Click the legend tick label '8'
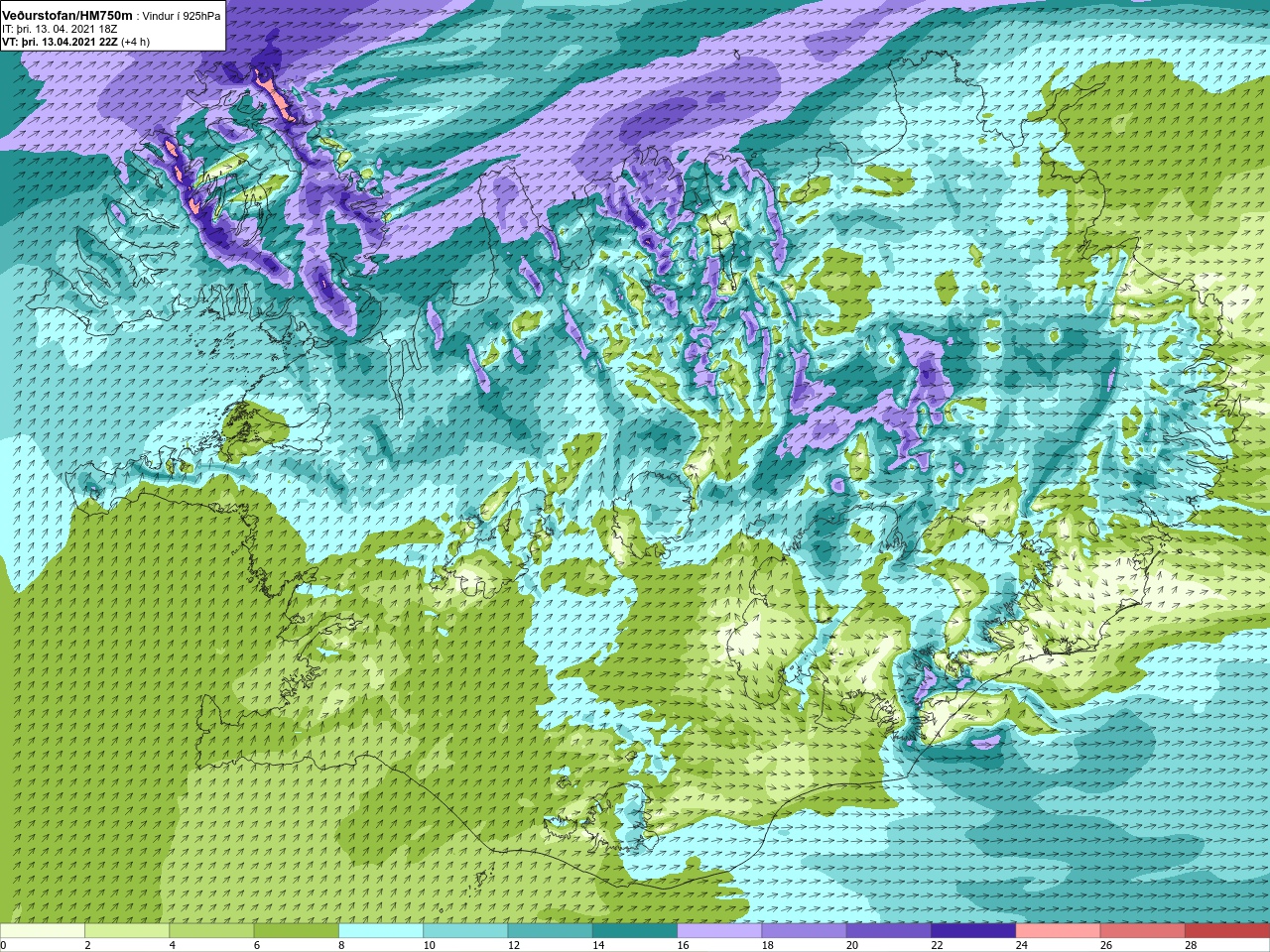 pos(341,945)
